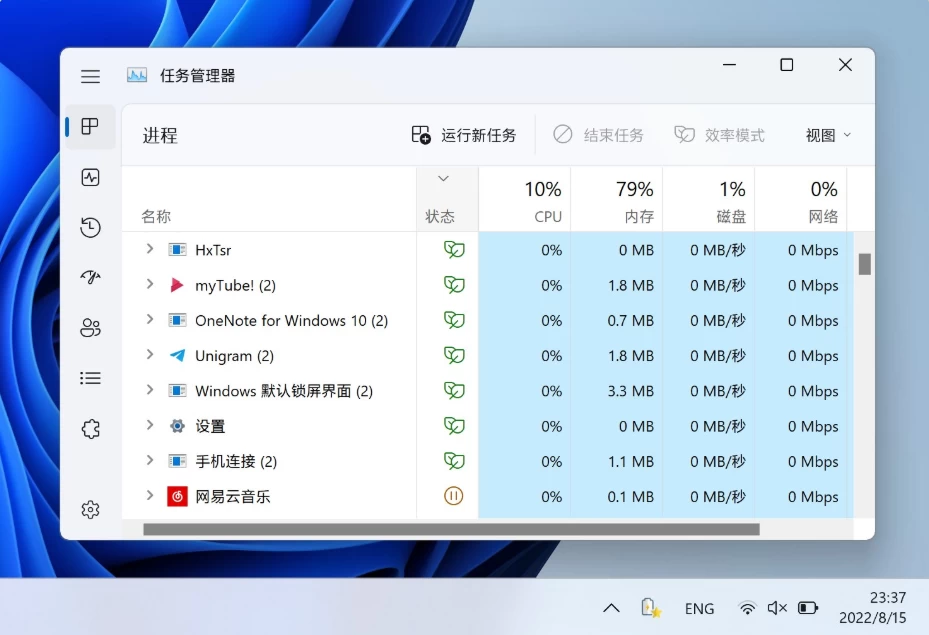Viewport: 929px width, 635px height.
Task: Switch to the 进程 page in the sidebar
Action: (90, 127)
